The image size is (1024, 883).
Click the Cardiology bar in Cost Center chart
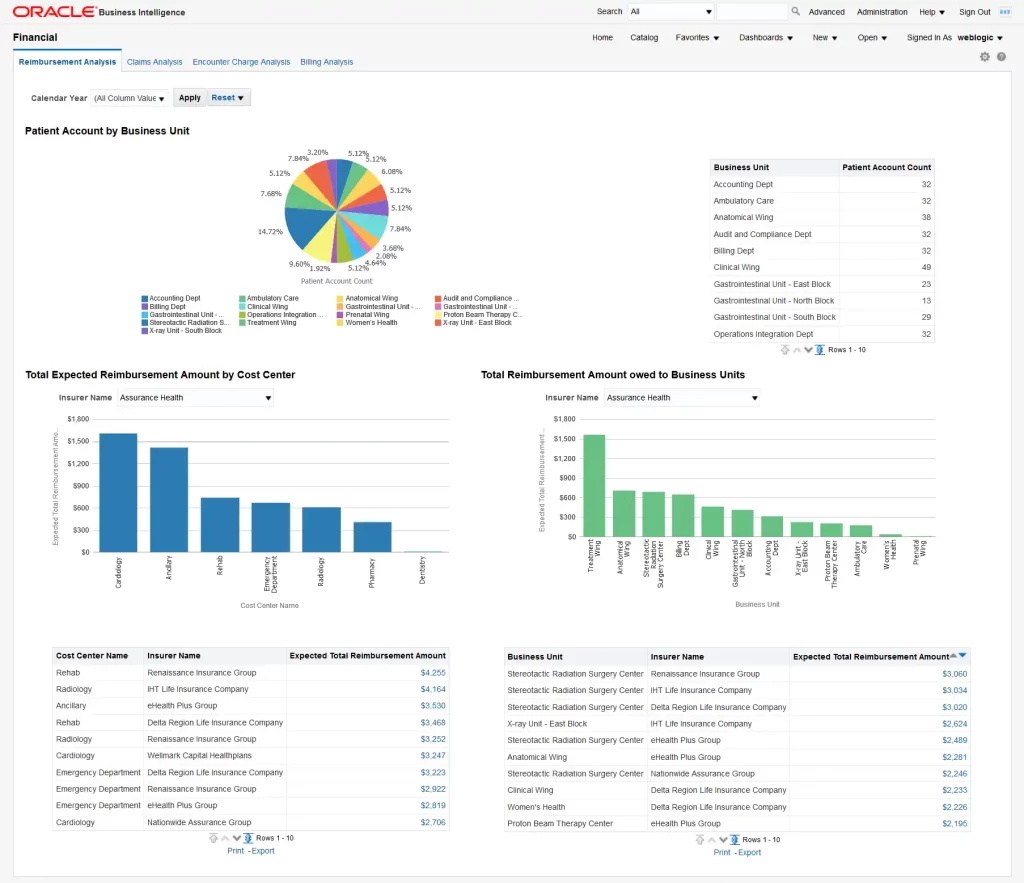(118, 493)
